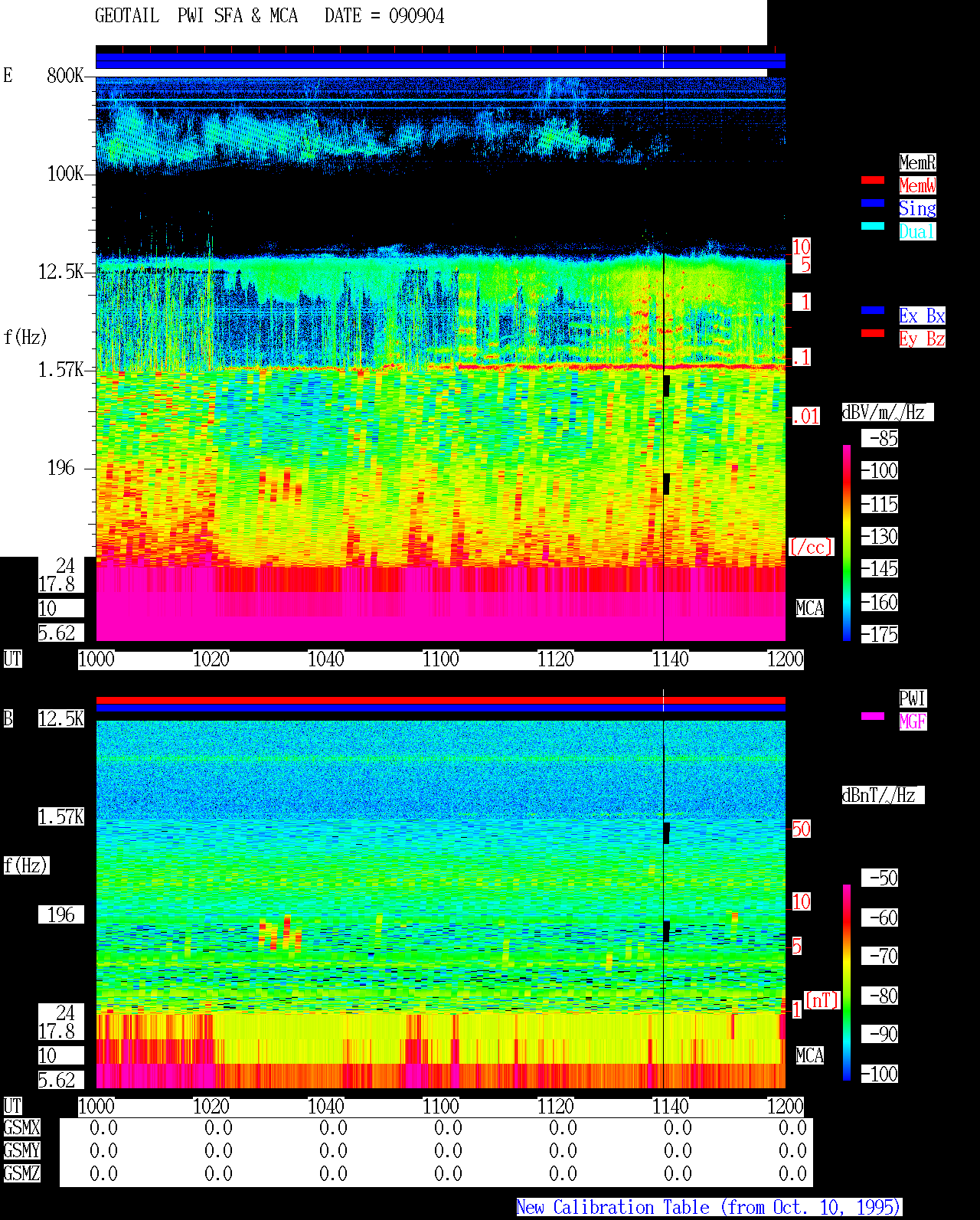Click the MCA label beside E panel

pos(810,608)
